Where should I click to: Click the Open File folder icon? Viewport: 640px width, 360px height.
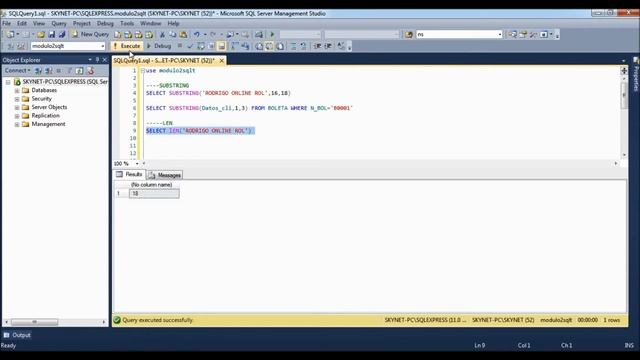tap(41, 34)
